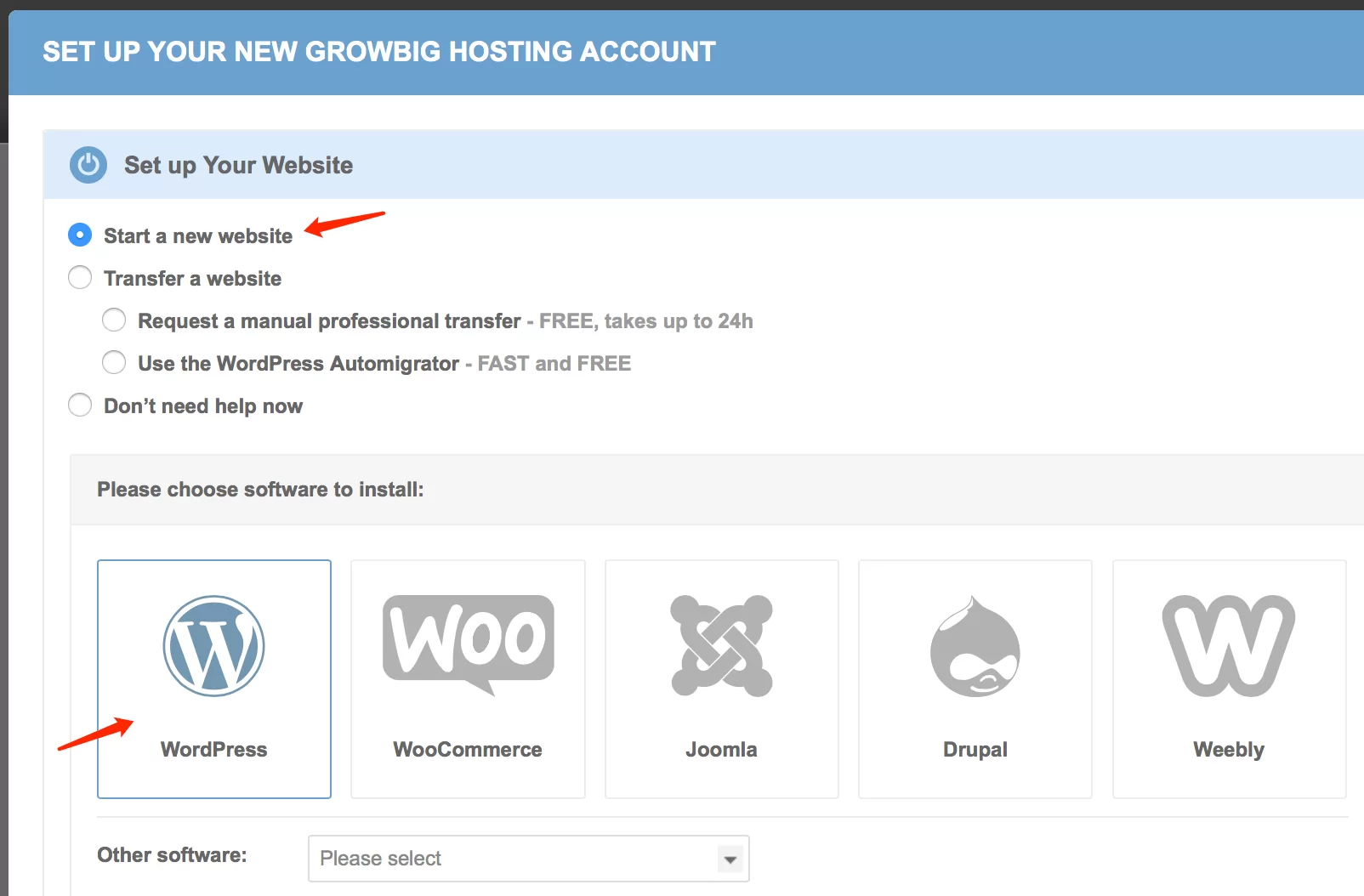1364x896 pixels.
Task: Click the Set Up Your New GrowBig Hosting Account title
Action: click(x=379, y=52)
